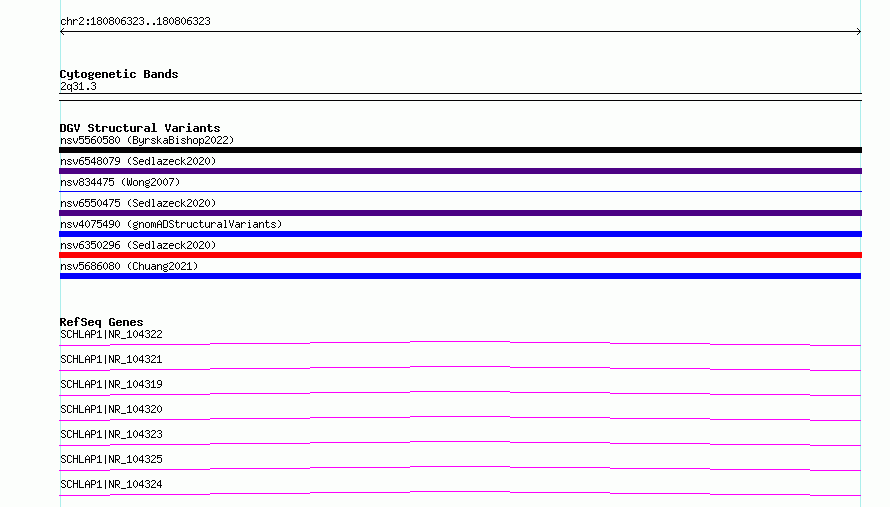Open variant nsv5686080 (Chuang2021) label
This screenshot has width=890, height=507.
129,266
